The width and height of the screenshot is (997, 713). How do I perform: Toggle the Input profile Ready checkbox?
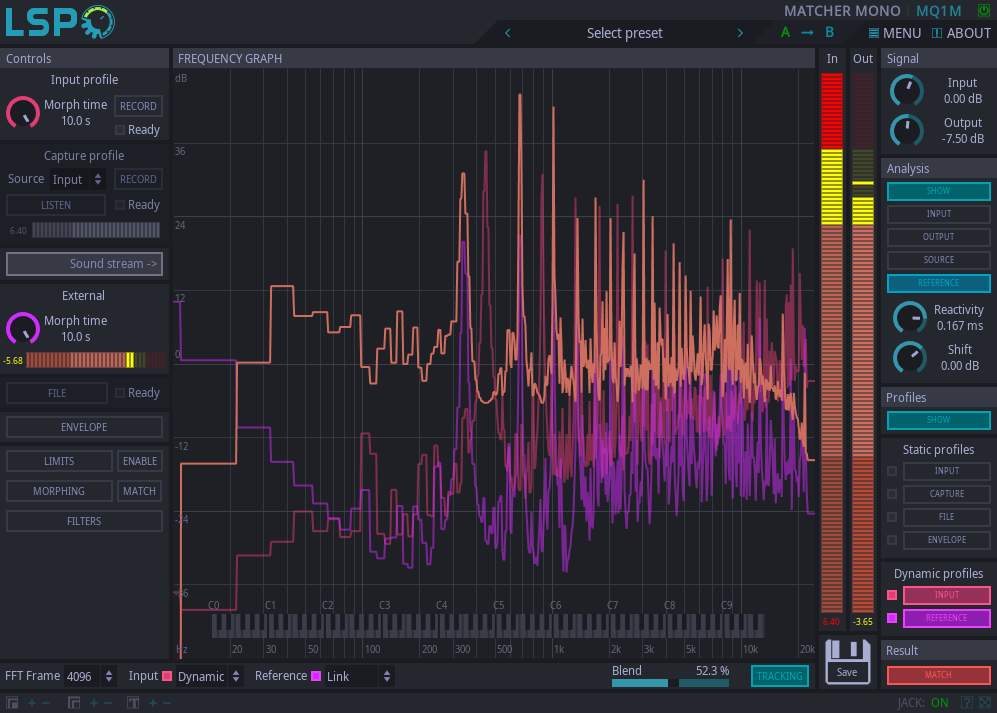120,130
